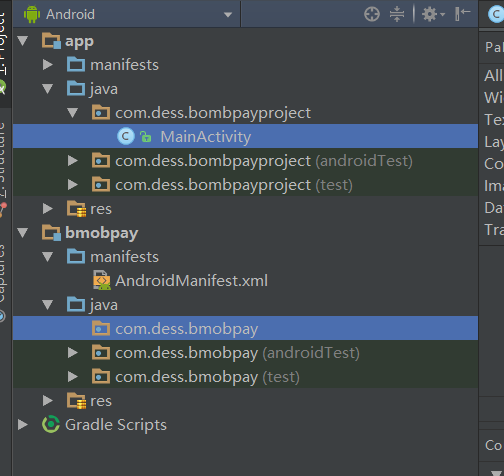
Task: Select the app manifests folder icon
Action: coord(76,64)
